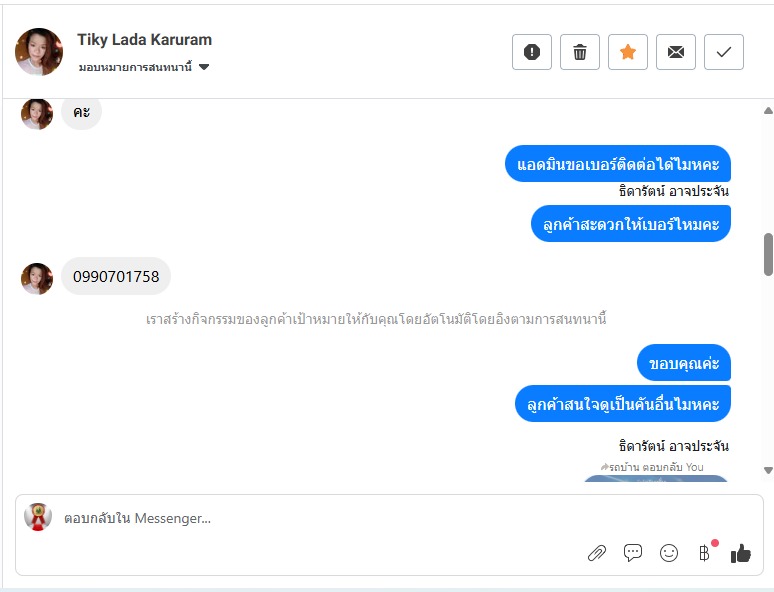
Task: Open the assign conversation dropdown arrow
Action: [x=204, y=67]
